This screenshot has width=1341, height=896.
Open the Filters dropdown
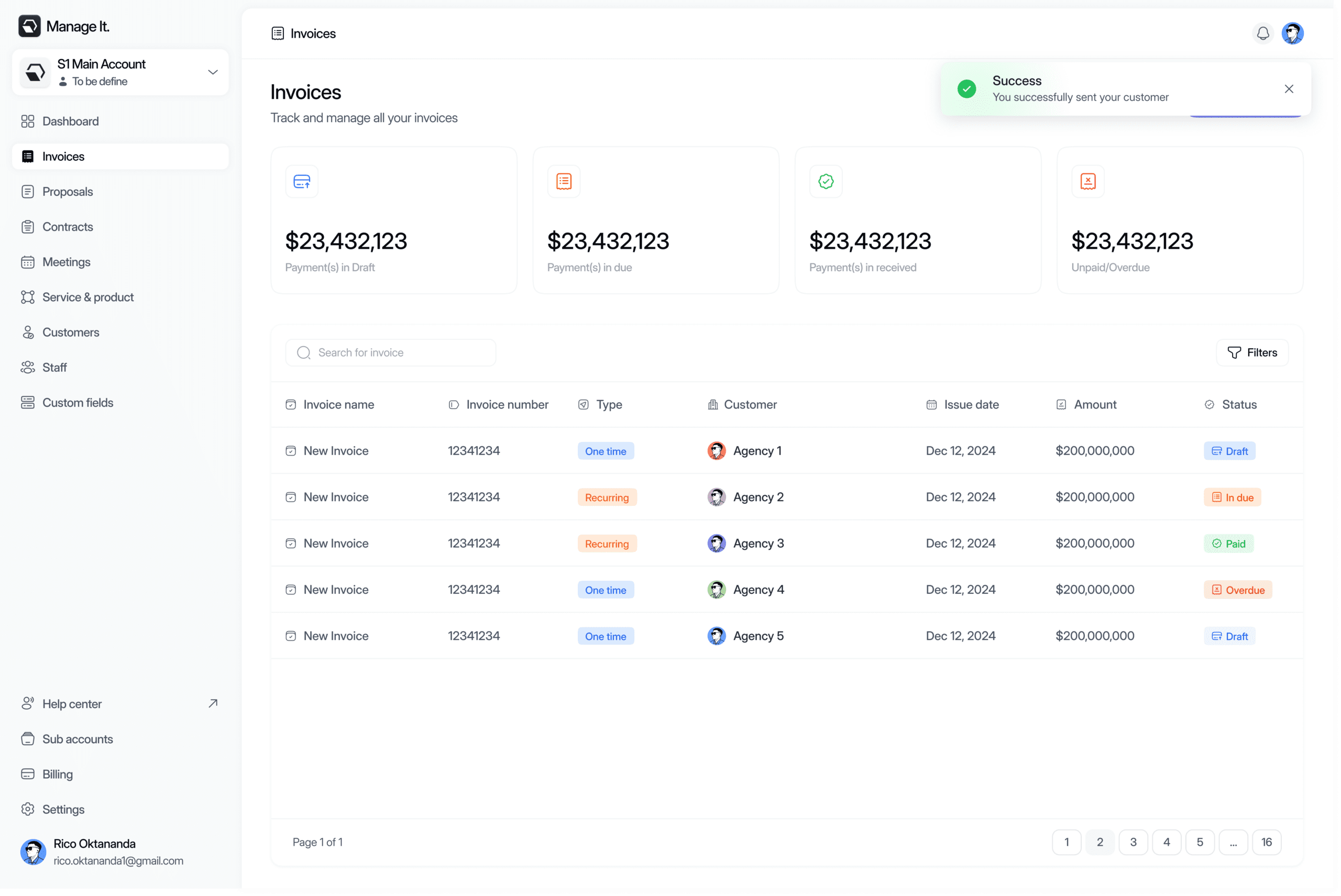point(1252,352)
